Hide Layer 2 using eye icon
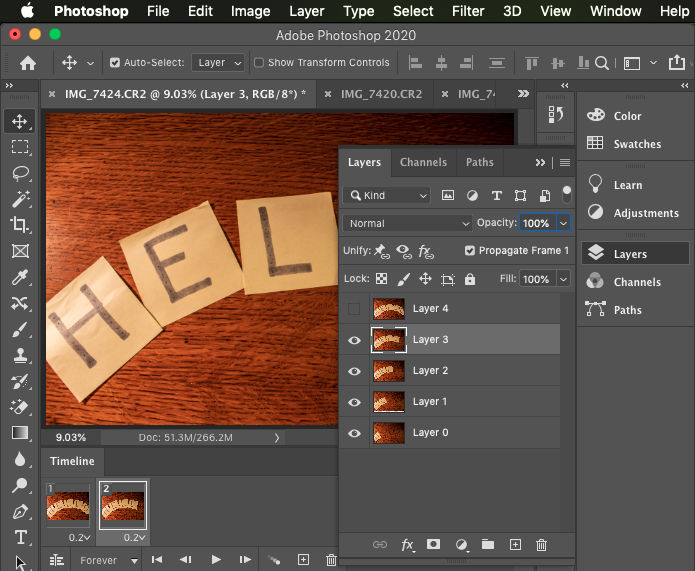Image resolution: width=695 pixels, height=571 pixels. 354,371
